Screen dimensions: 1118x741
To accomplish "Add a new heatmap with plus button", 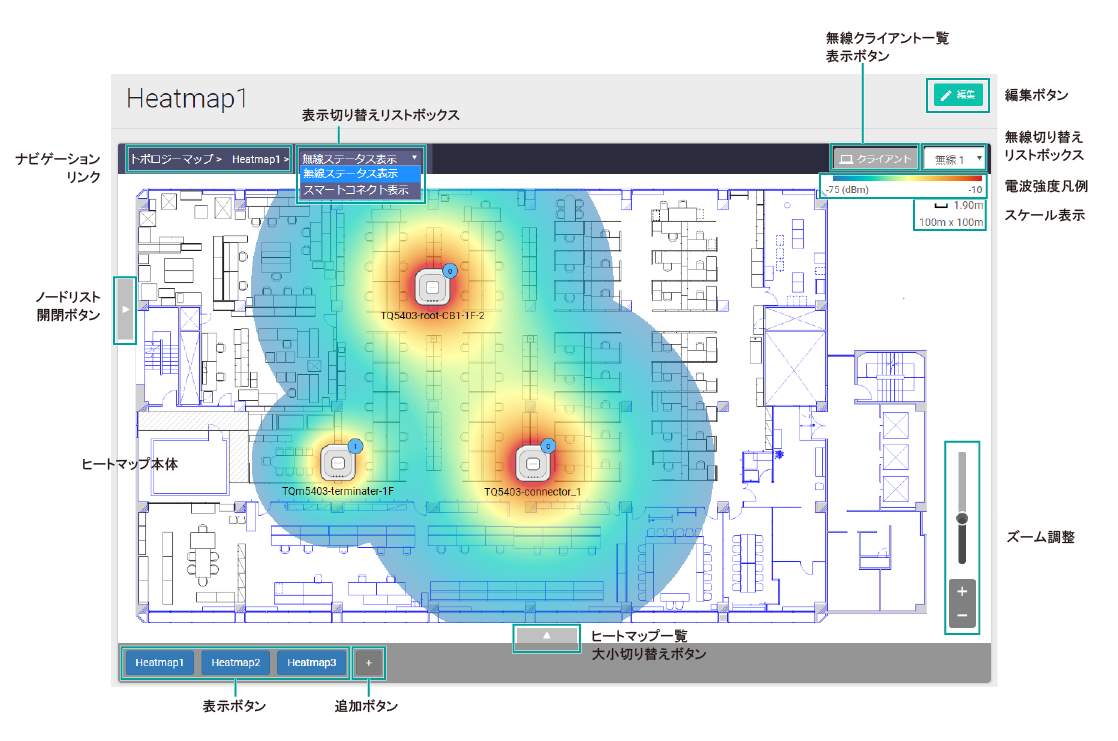I will pyautogui.click(x=369, y=663).
